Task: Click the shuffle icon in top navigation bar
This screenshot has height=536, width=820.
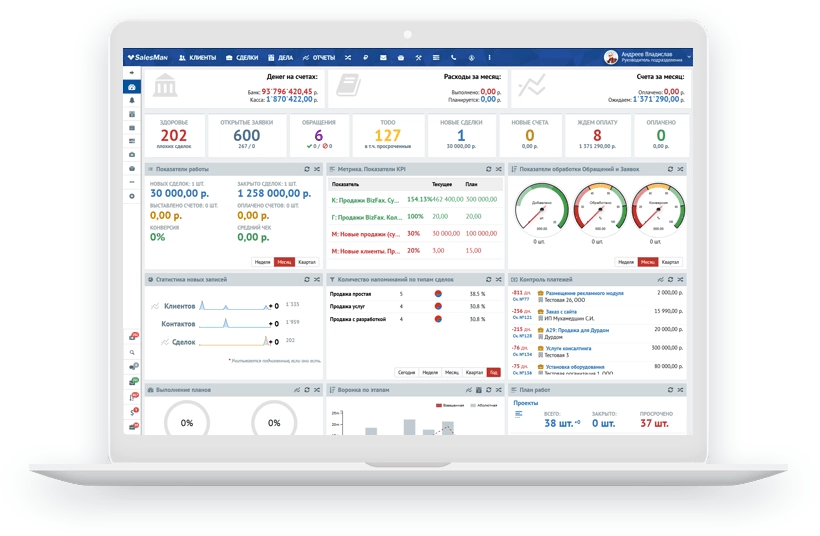Action: [348, 58]
